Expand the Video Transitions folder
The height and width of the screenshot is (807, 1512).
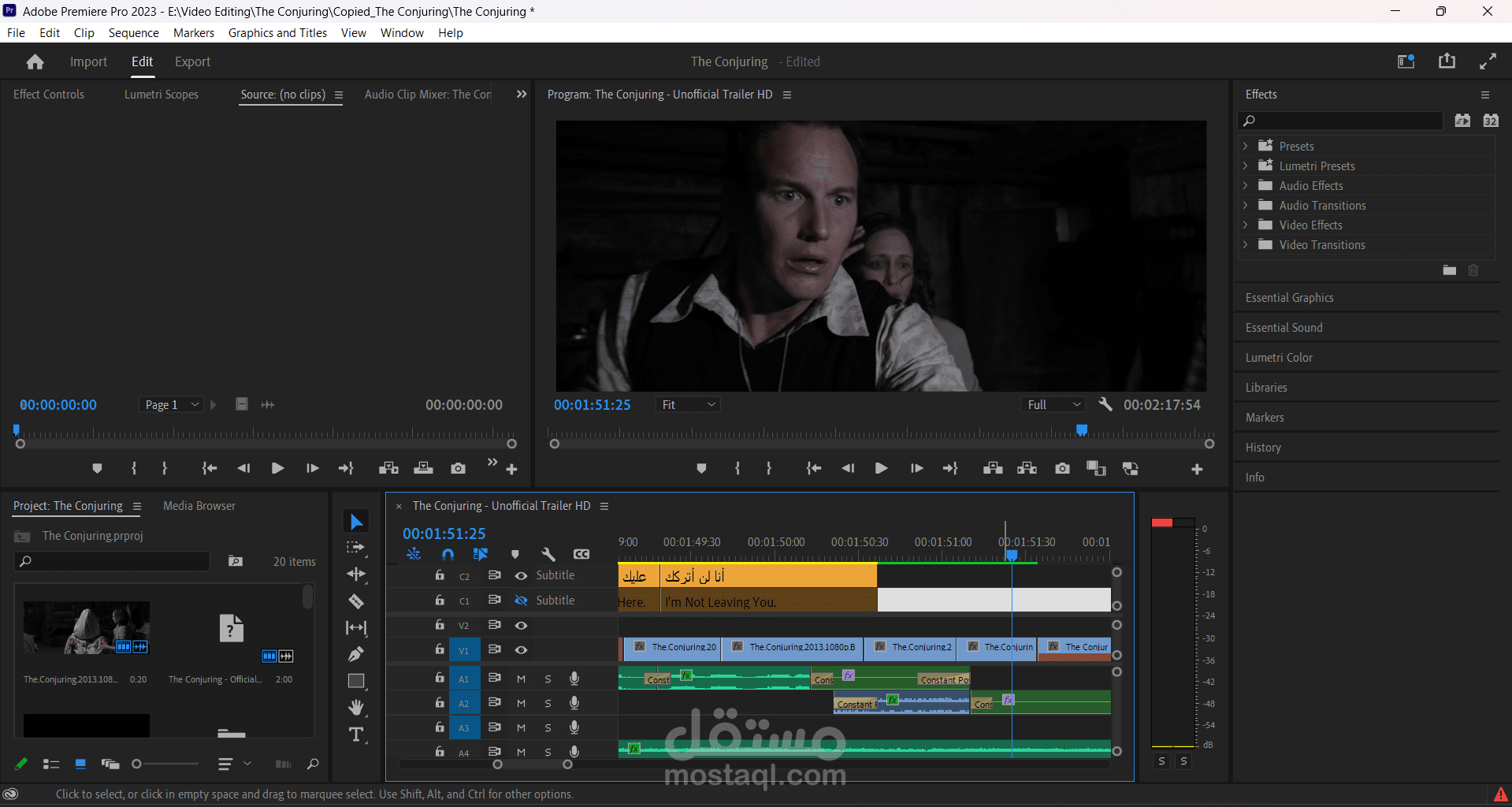click(x=1245, y=244)
